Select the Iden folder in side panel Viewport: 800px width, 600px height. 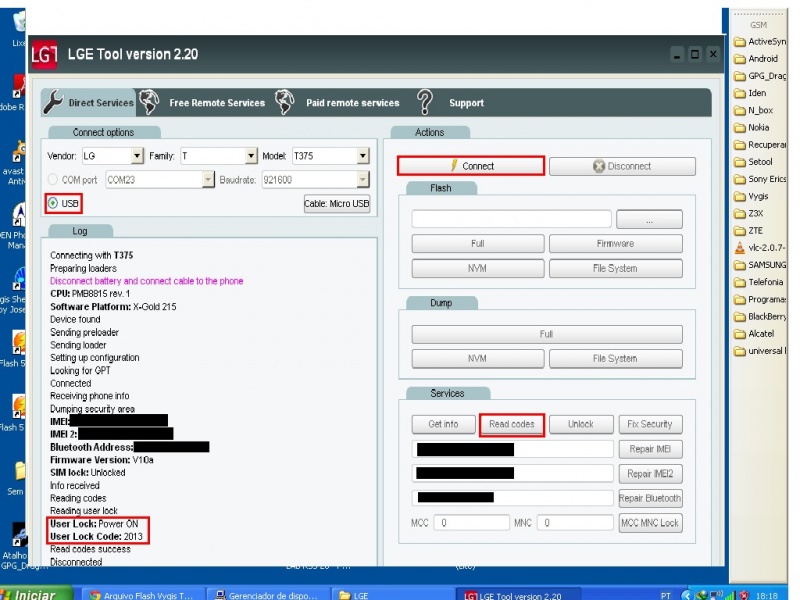click(x=750, y=93)
